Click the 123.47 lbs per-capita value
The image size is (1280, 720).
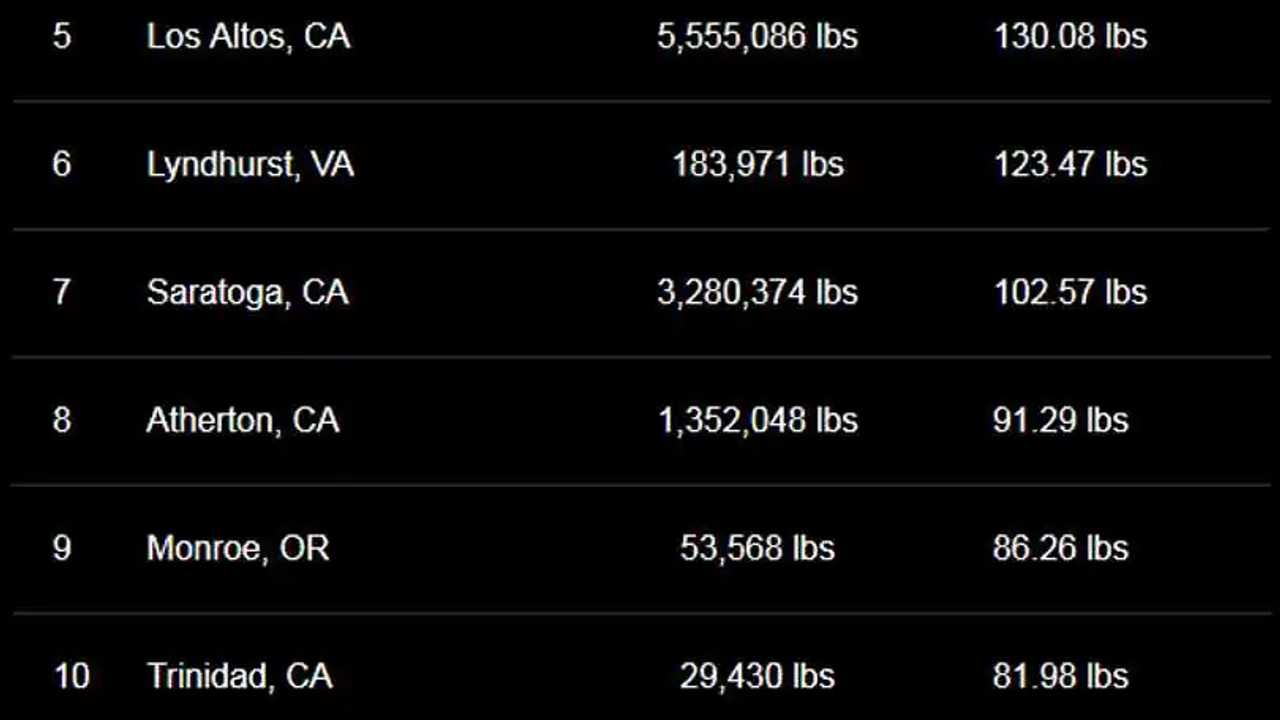[x=1070, y=165]
